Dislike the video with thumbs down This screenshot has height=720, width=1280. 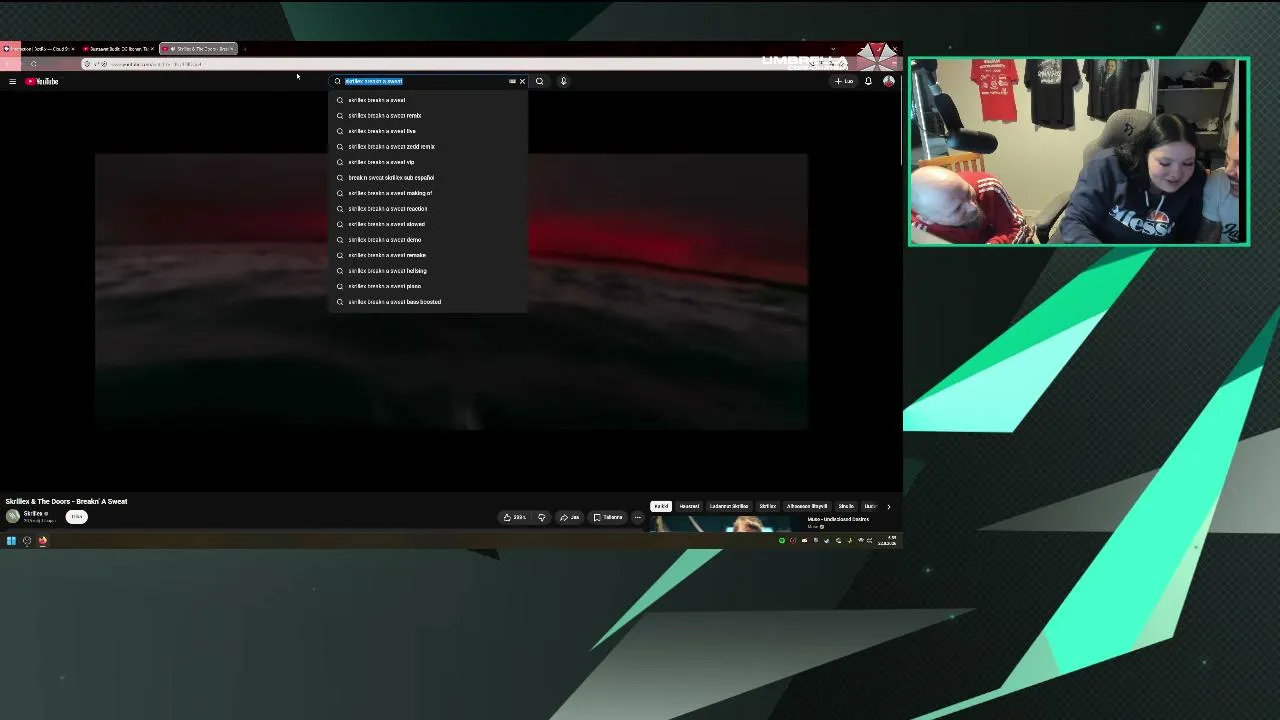click(541, 517)
